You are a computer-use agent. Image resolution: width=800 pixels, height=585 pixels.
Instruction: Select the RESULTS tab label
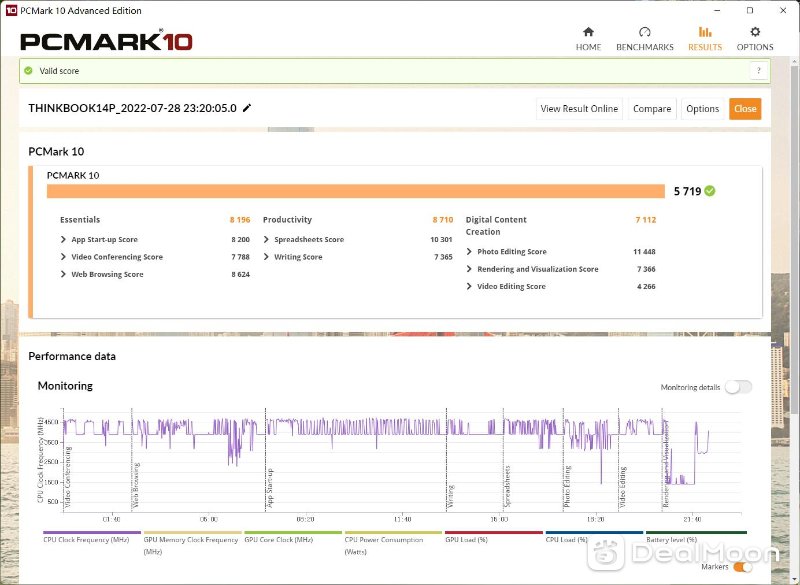(705, 47)
